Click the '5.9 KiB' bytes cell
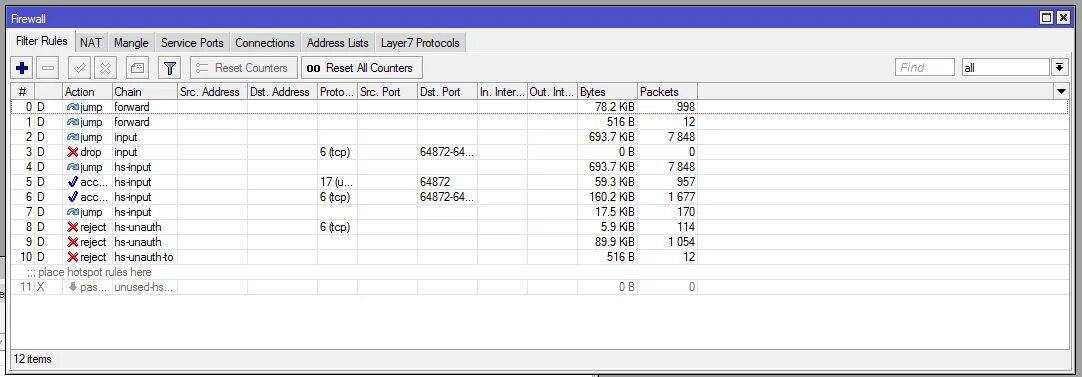The height and width of the screenshot is (377, 1082). (607, 227)
